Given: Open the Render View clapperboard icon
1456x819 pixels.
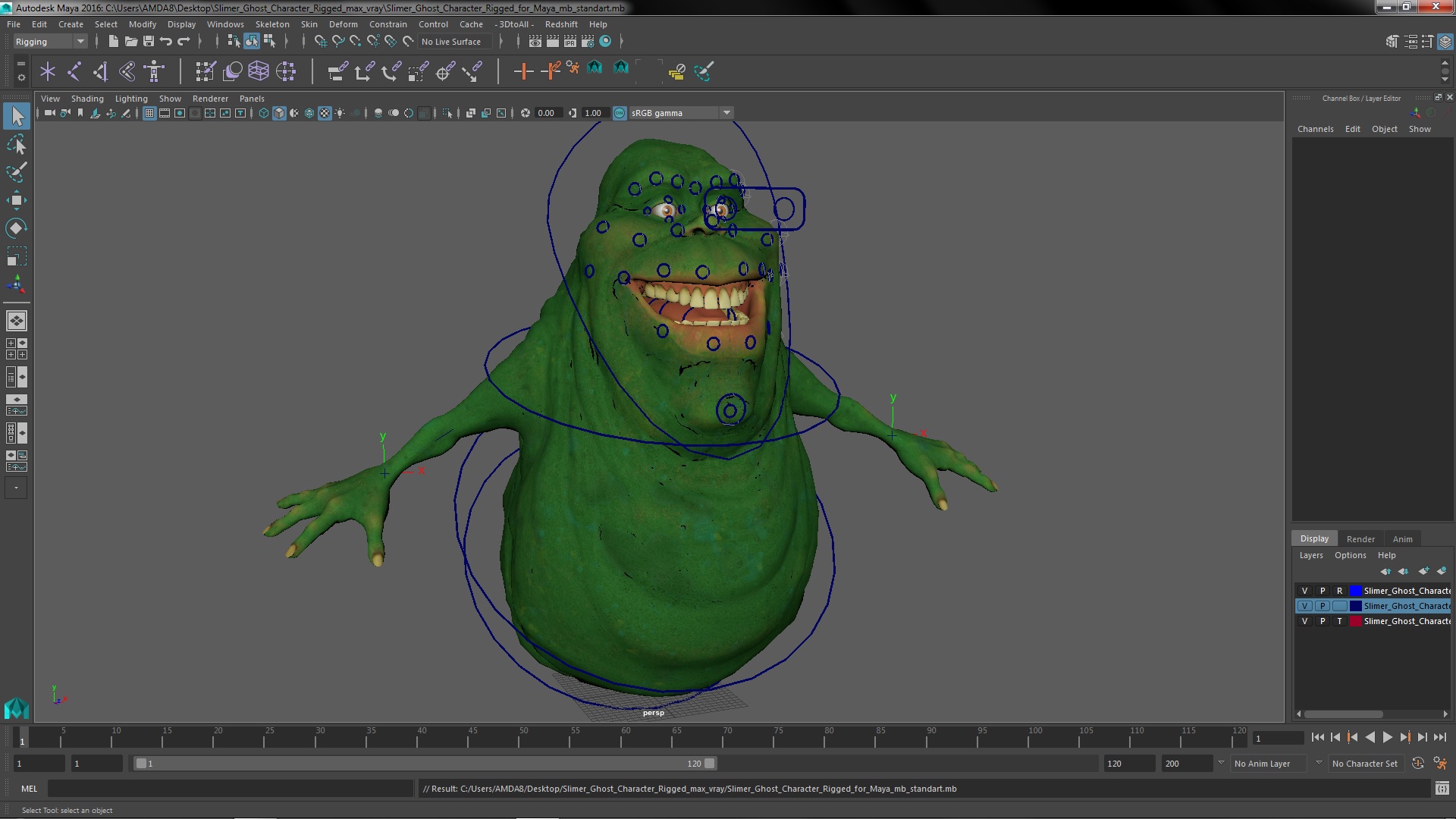Looking at the screenshot, I should [x=535, y=42].
